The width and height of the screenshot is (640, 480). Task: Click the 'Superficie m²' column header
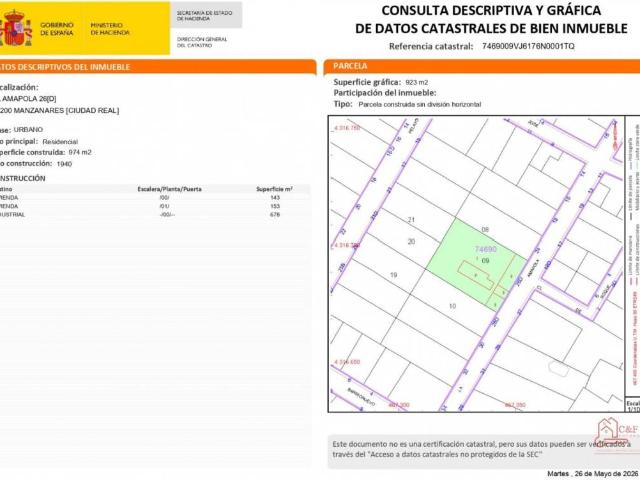pos(274,189)
